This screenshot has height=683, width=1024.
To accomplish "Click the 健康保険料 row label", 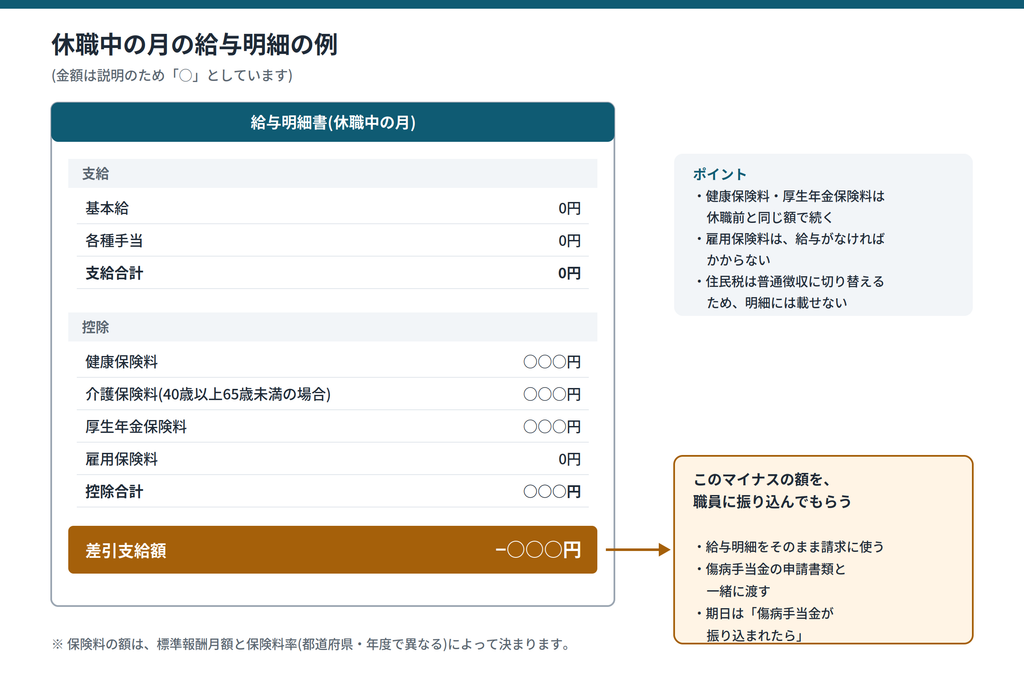I will tap(121, 362).
